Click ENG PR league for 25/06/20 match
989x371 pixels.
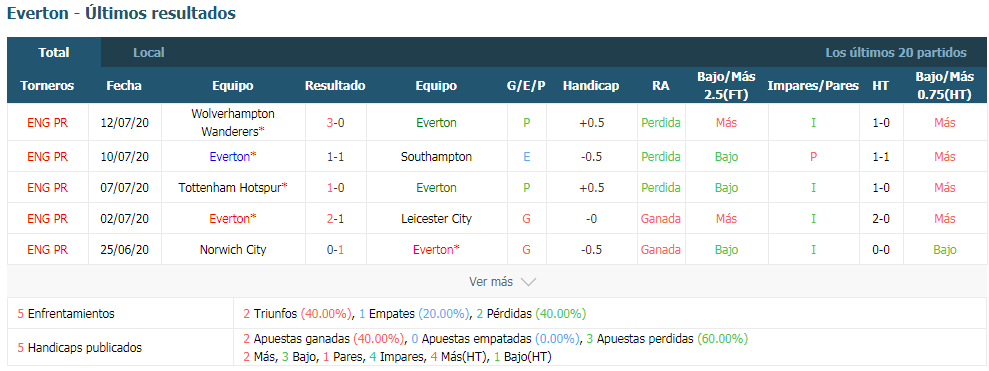point(47,250)
